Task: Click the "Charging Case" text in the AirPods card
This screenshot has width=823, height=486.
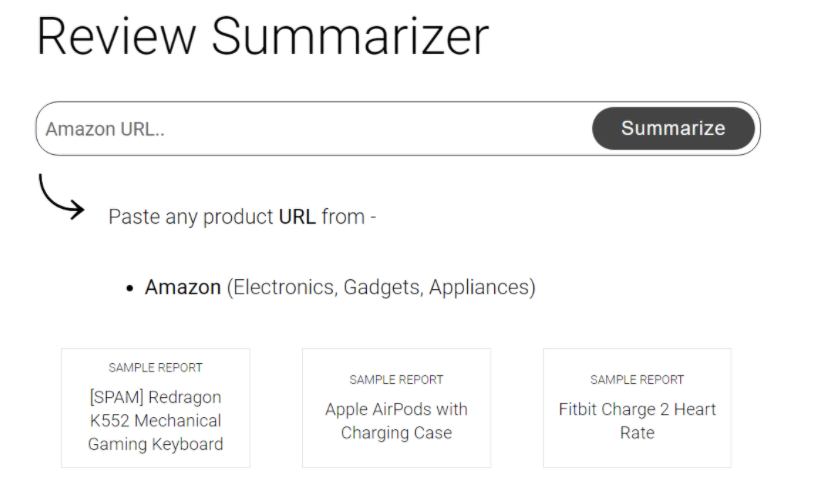Action: pyautogui.click(x=396, y=433)
